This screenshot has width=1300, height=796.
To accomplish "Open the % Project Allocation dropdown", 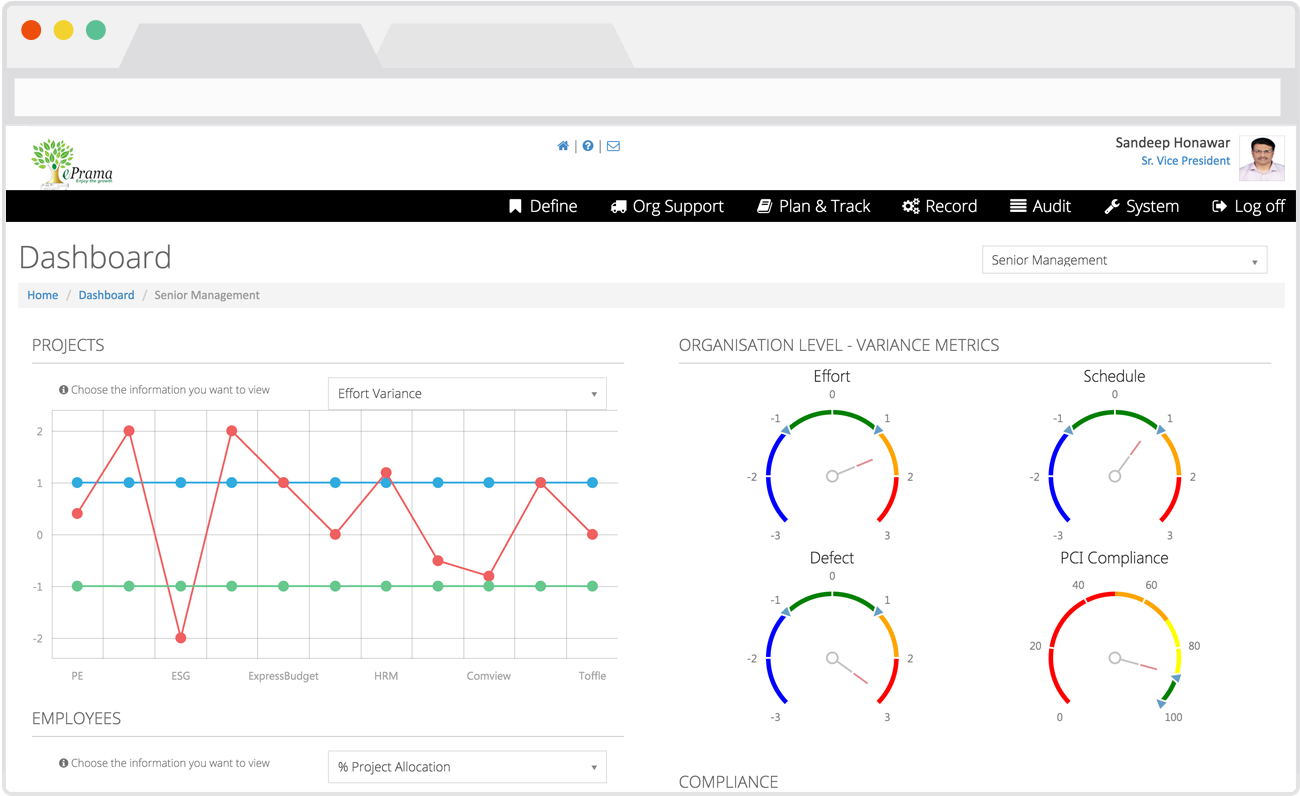I will tap(467, 767).
